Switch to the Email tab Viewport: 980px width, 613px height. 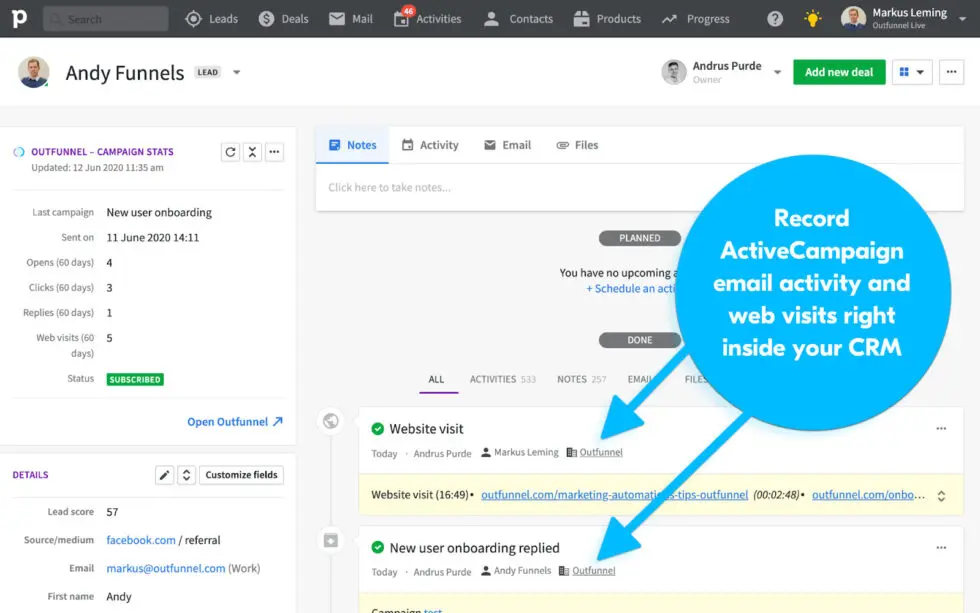tap(508, 145)
